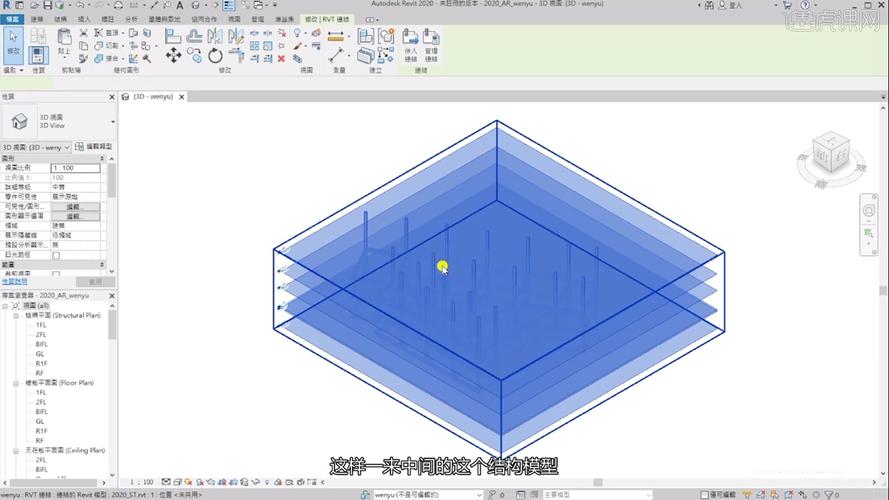Toggle the editable only checkbox in status bar
Image resolution: width=889 pixels, height=500 pixels.
click(704, 495)
